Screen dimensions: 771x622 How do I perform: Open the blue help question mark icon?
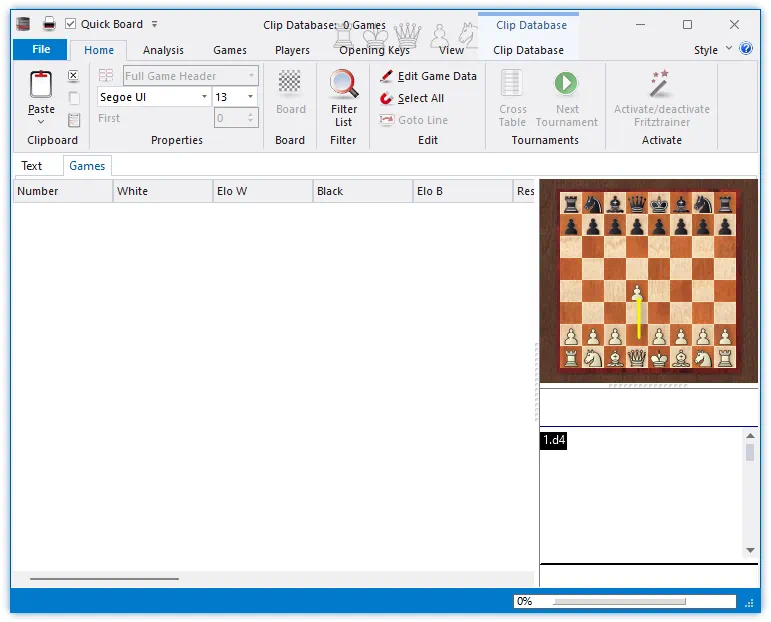(x=745, y=48)
